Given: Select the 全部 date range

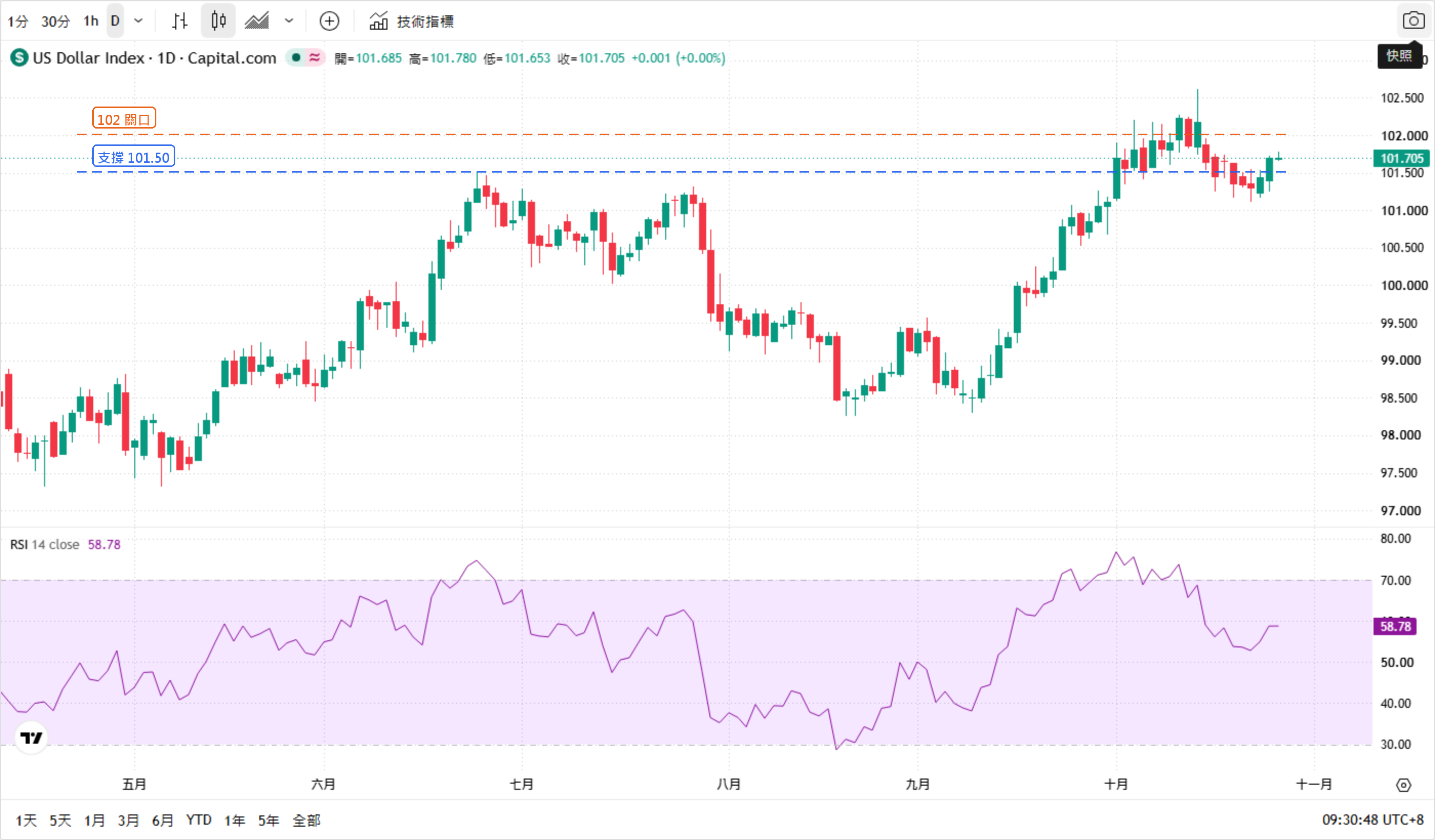Looking at the screenshot, I should pos(306,820).
